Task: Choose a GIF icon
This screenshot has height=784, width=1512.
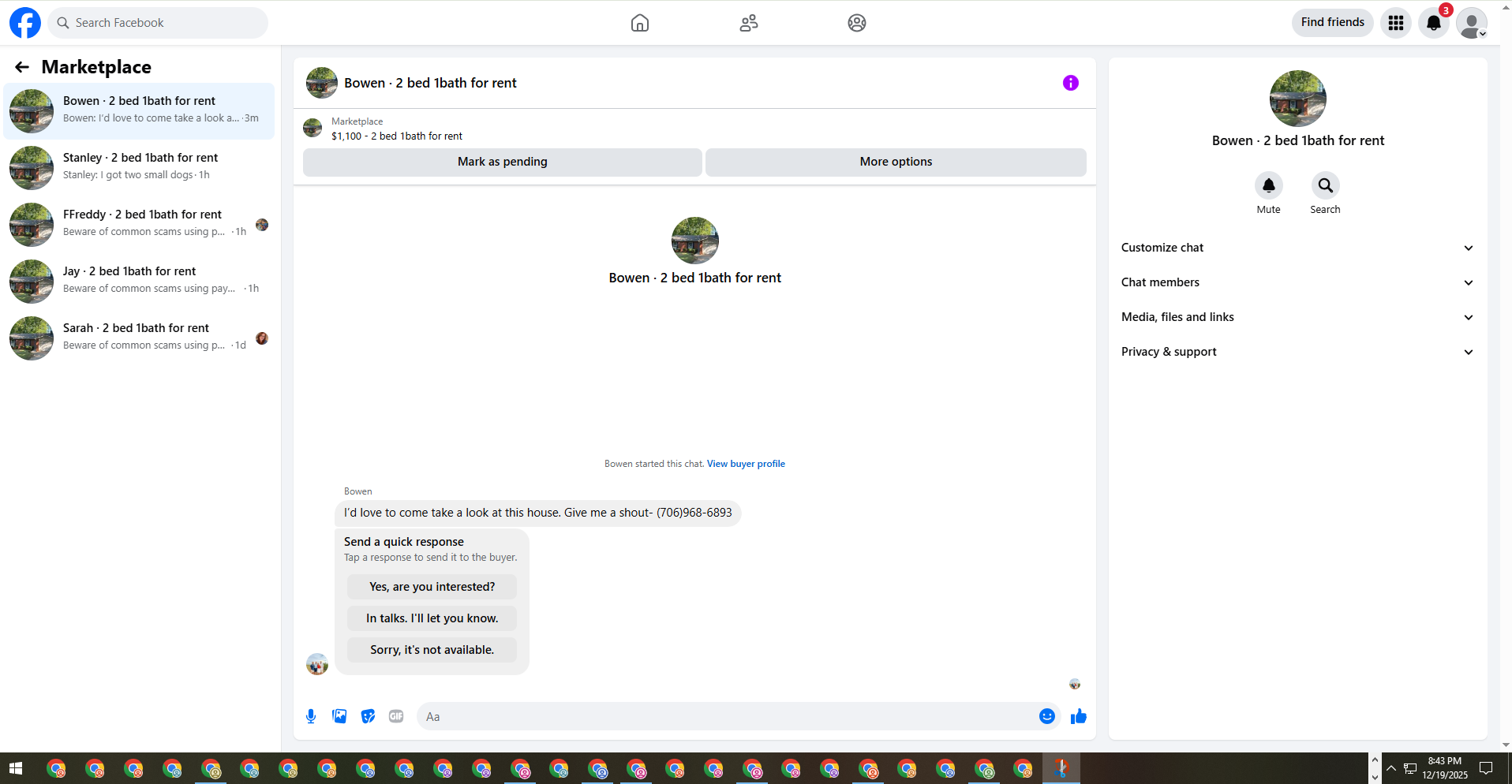Action: pos(396,716)
